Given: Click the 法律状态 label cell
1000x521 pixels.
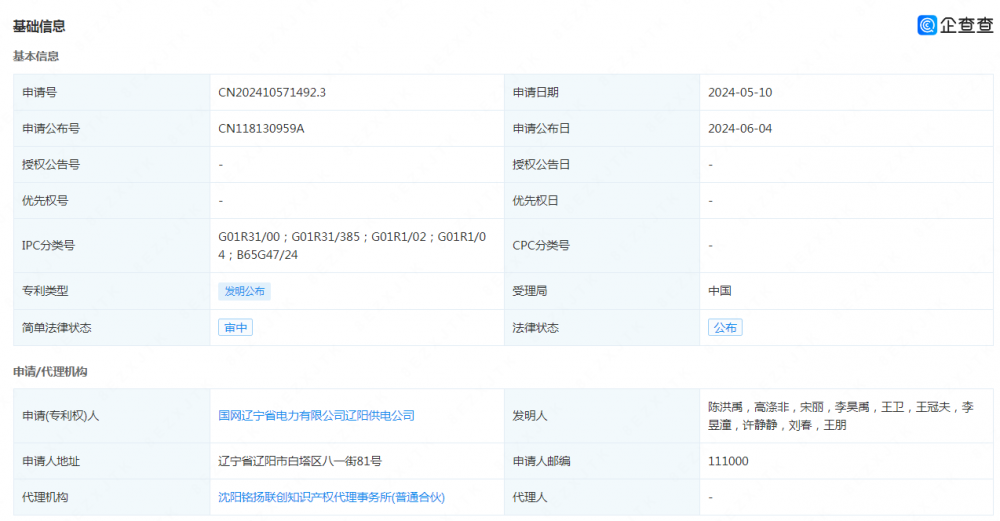Looking at the screenshot, I should pyautogui.click(x=602, y=328).
